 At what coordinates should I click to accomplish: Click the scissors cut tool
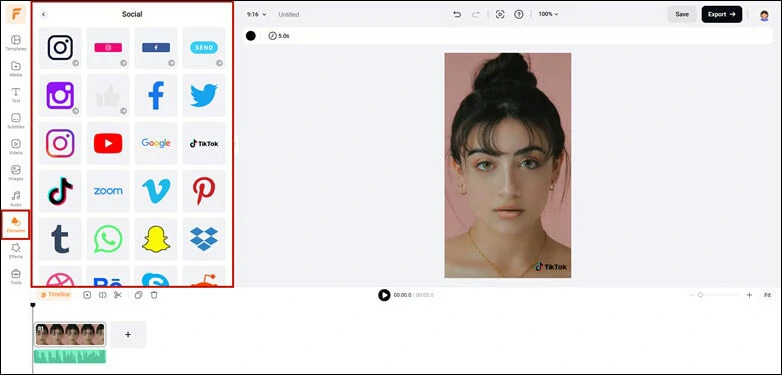[x=118, y=295]
